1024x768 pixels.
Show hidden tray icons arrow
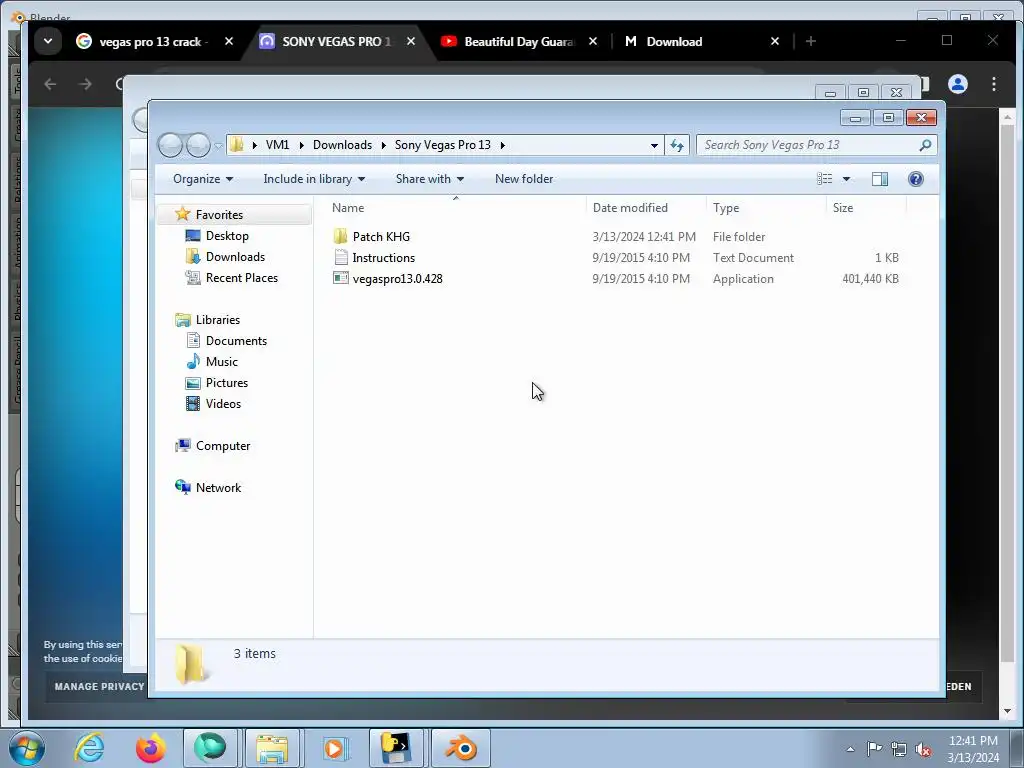tap(850, 749)
